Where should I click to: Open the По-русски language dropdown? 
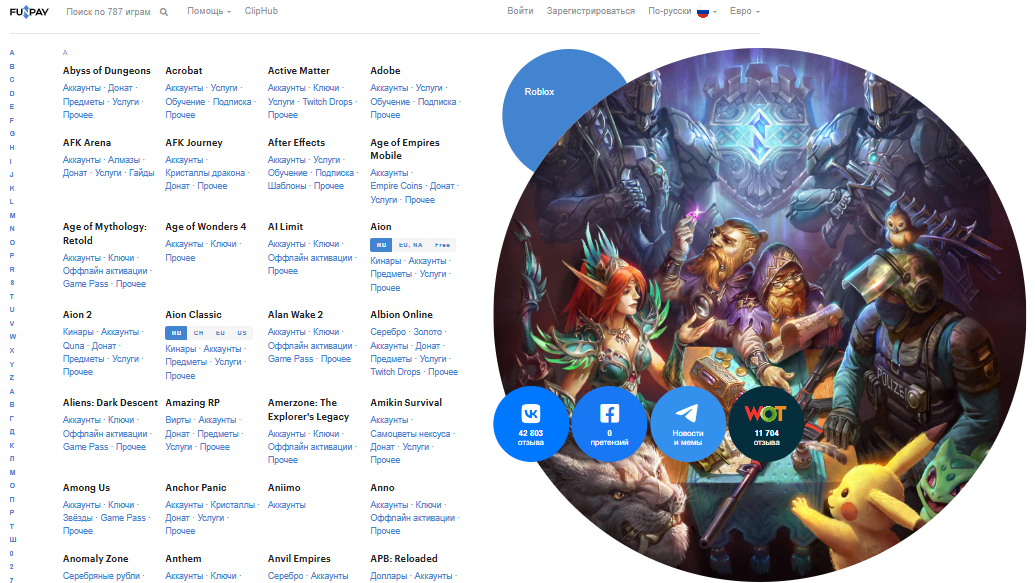click(670, 11)
